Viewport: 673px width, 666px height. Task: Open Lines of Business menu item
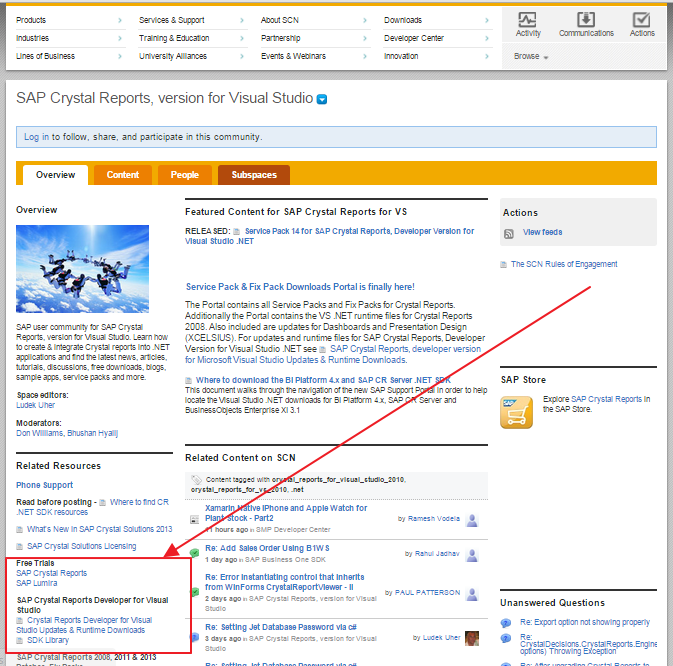click(45, 56)
